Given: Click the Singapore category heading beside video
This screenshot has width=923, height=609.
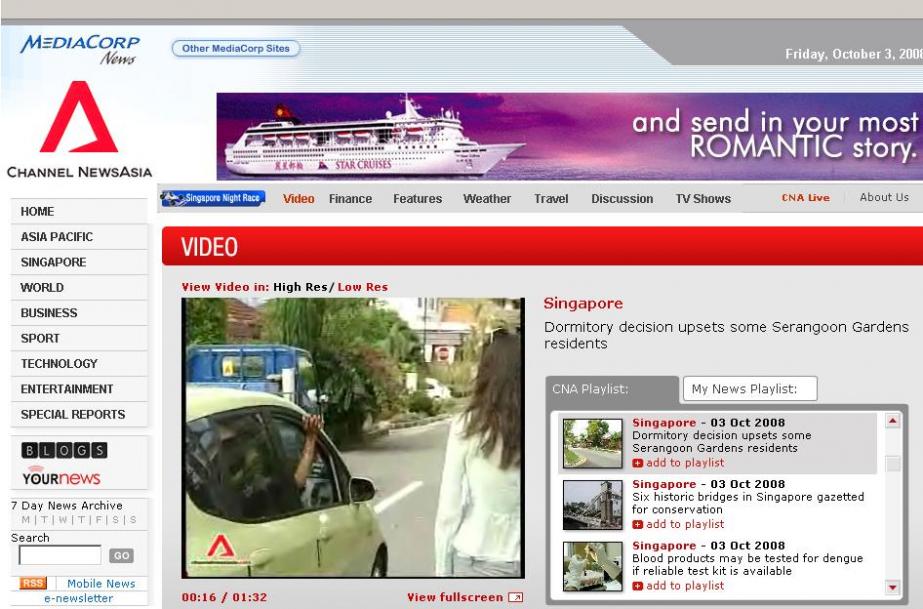Looking at the screenshot, I should (583, 304).
